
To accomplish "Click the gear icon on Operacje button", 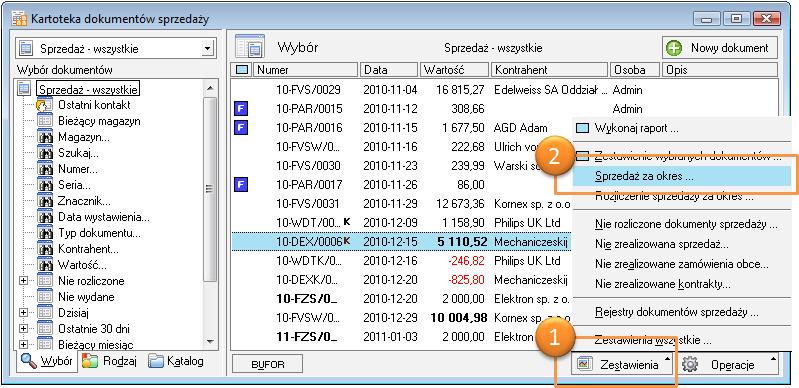I will click(x=690, y=365).
